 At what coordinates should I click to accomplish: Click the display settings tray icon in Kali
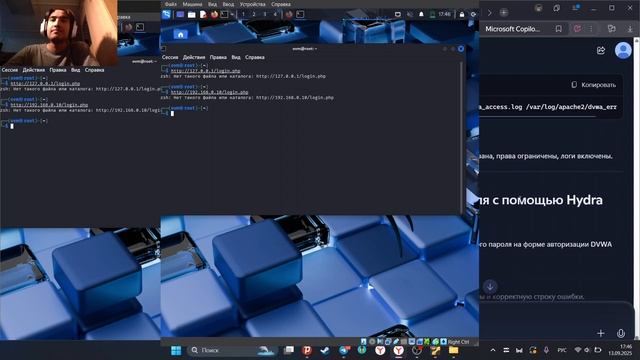click(x=398, y=14)
